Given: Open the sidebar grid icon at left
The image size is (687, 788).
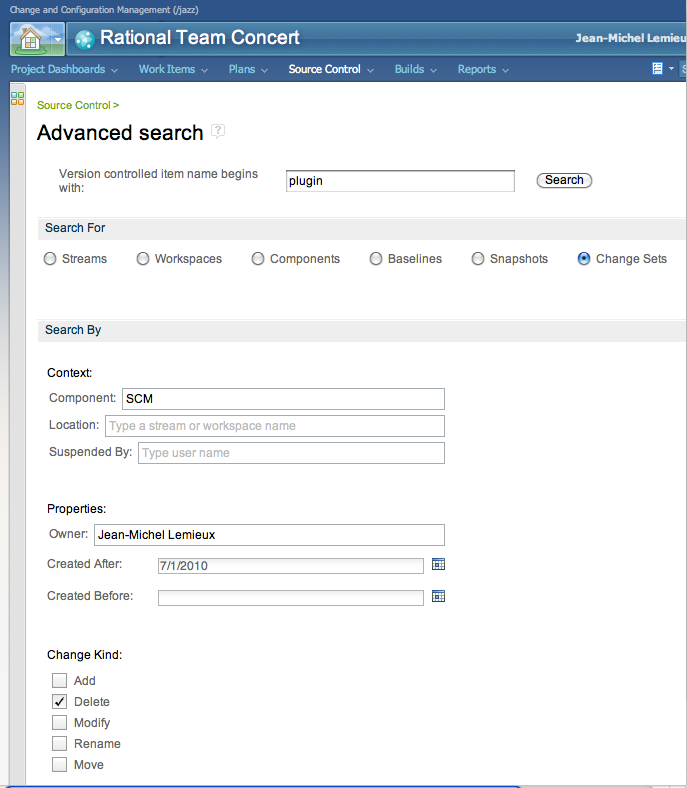Looking at the screenshot, I should coord(17,98).
